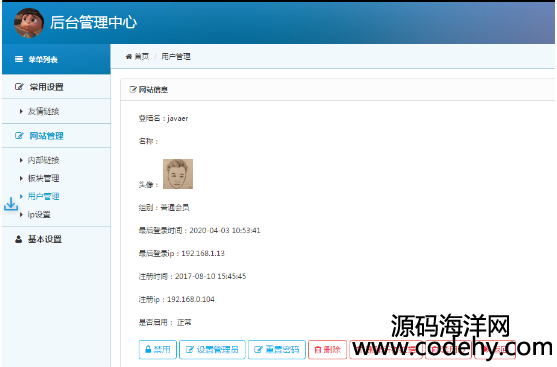The width and height of the screenshot is (557, 367).
Task: Collapse the 网站管理 sidebar section
Action: pos(56,136)
